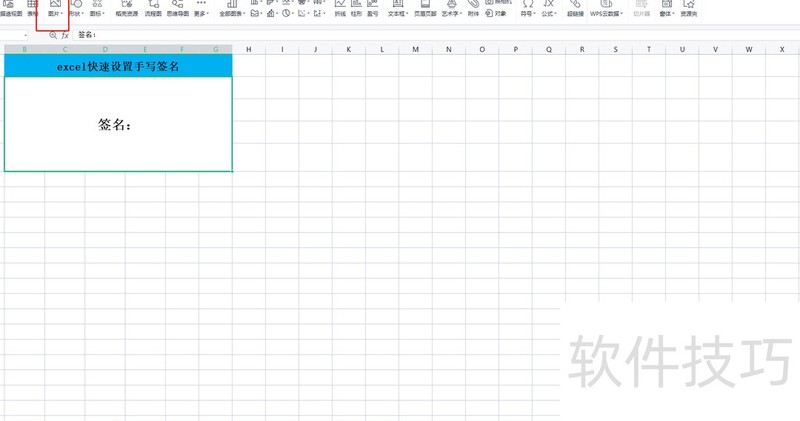This screenshot has height=421, width=800.
Task: Select column I header
Action: [x=282, y=49]
